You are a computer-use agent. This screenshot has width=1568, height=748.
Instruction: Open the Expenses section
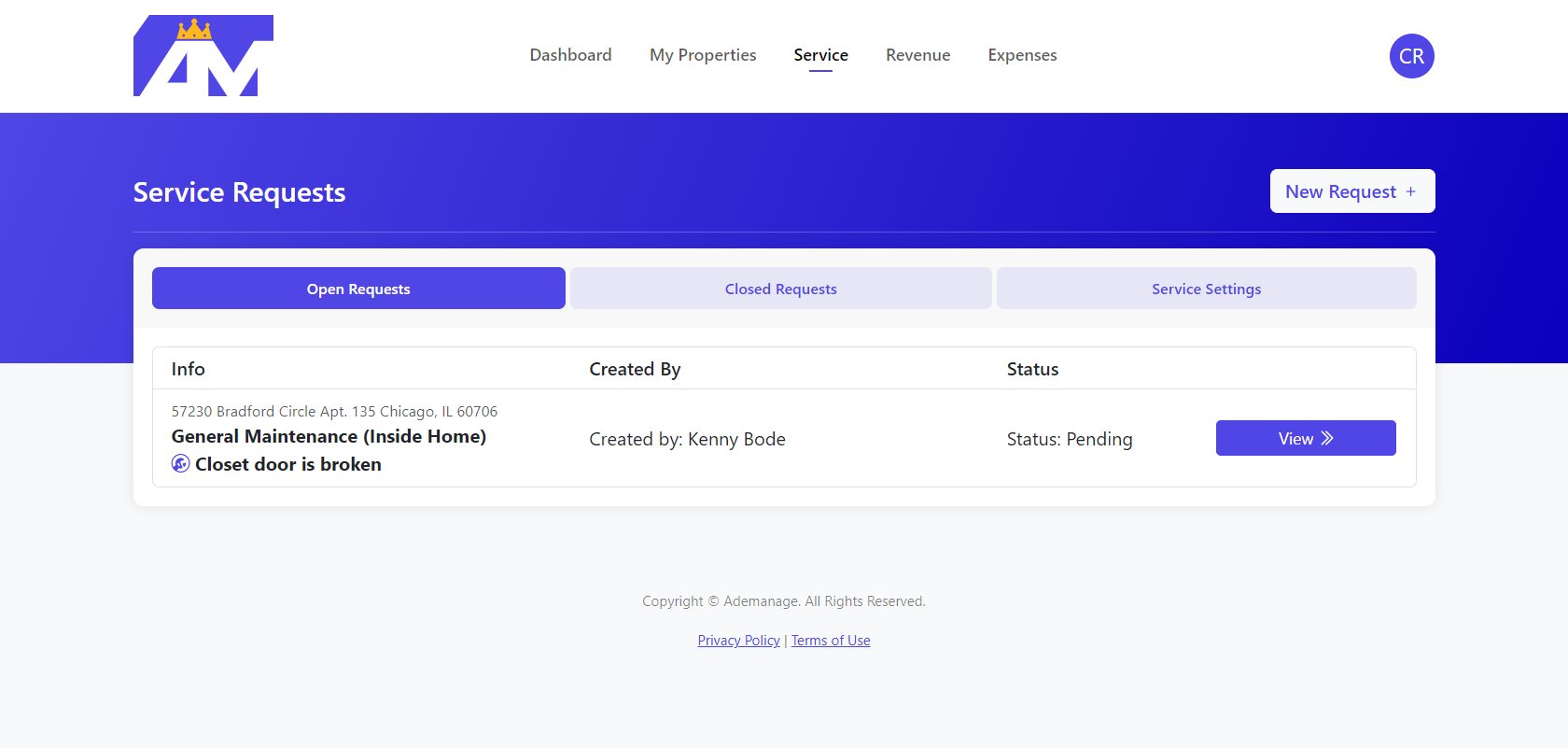[x=1022, y=55]
